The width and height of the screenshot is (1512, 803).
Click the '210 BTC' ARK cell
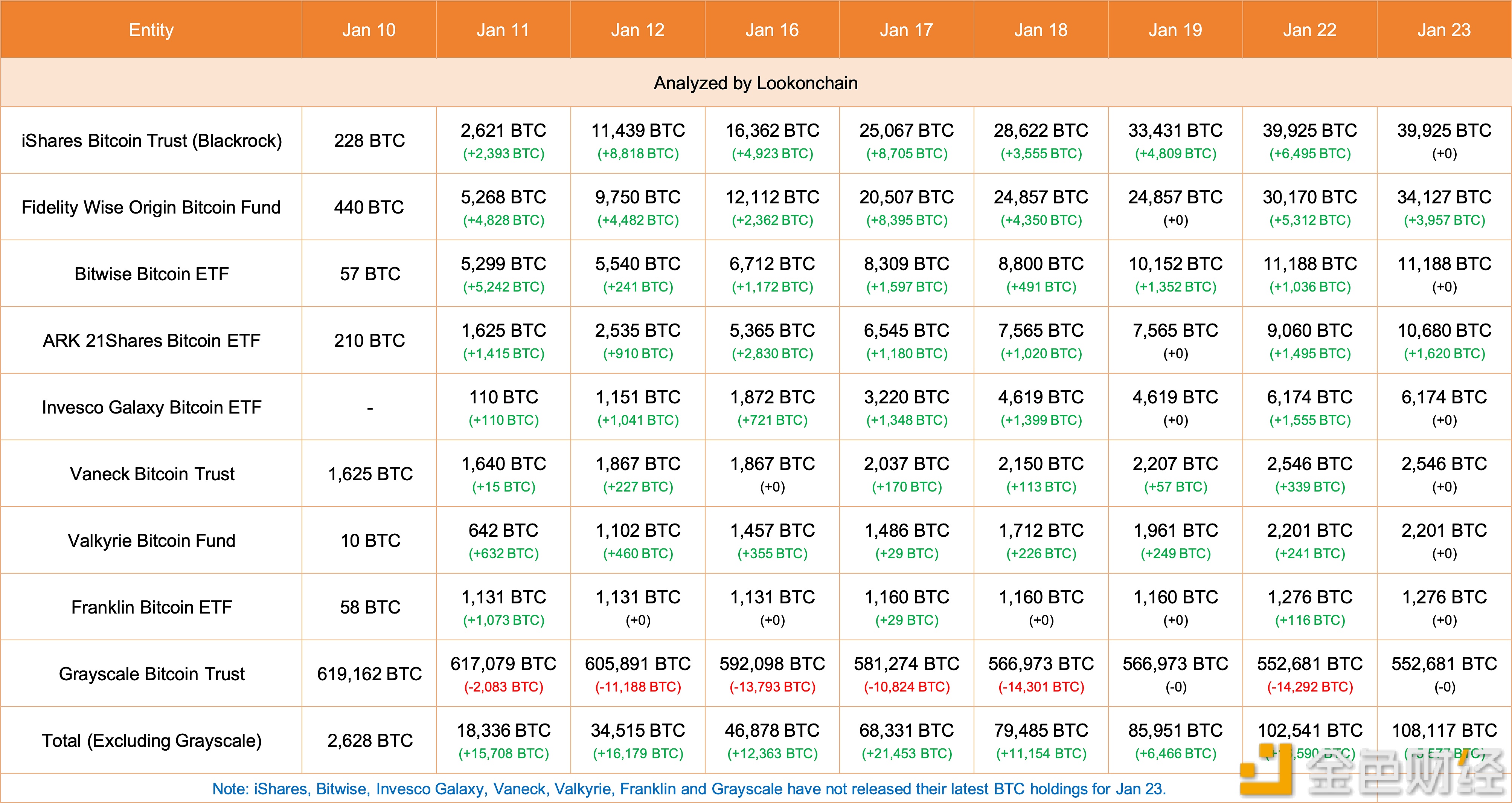coord(369,340)
